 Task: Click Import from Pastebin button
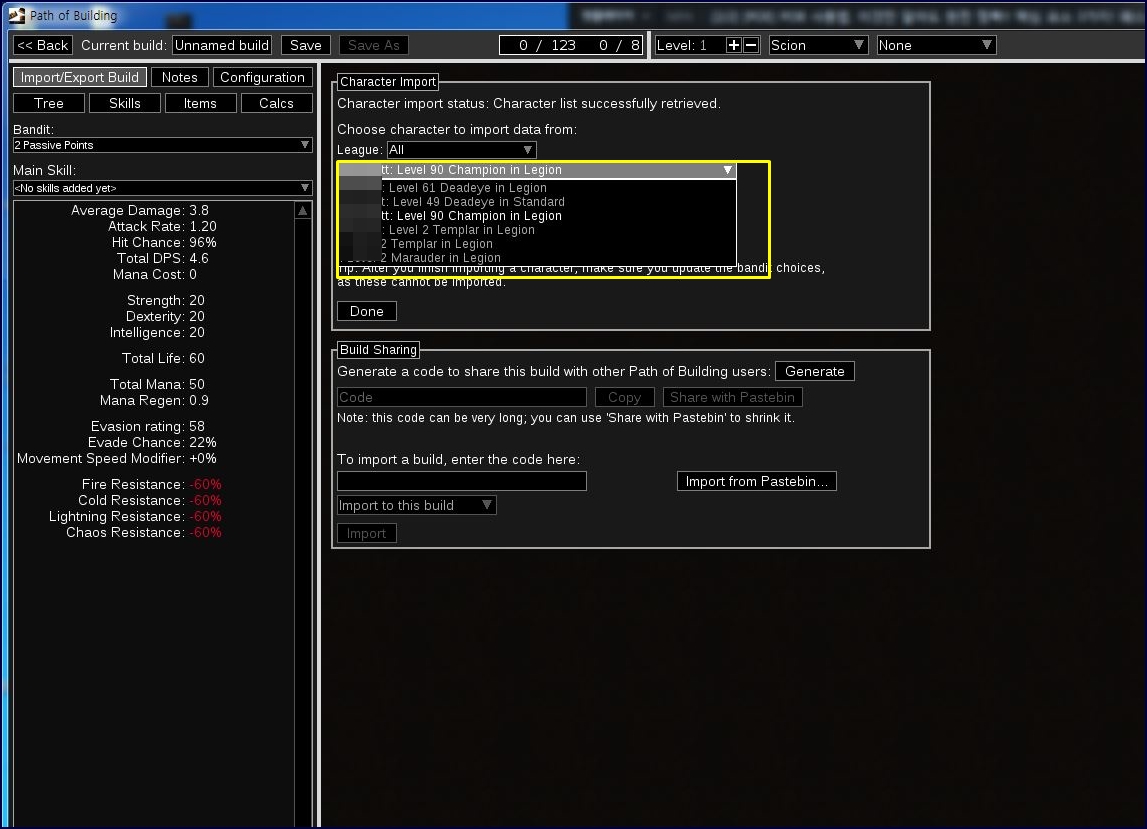click(756, 481)
